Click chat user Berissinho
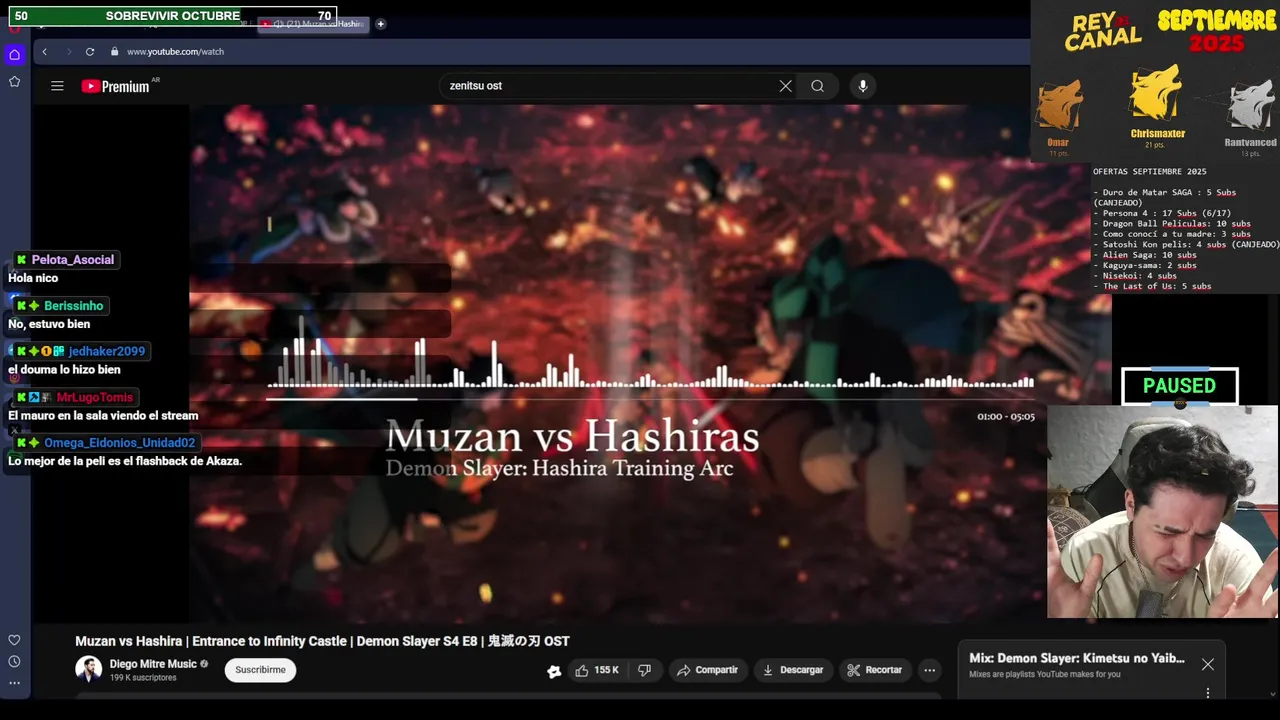The width and height of the screenshot is (1280, 720). [x=73, y=306]
